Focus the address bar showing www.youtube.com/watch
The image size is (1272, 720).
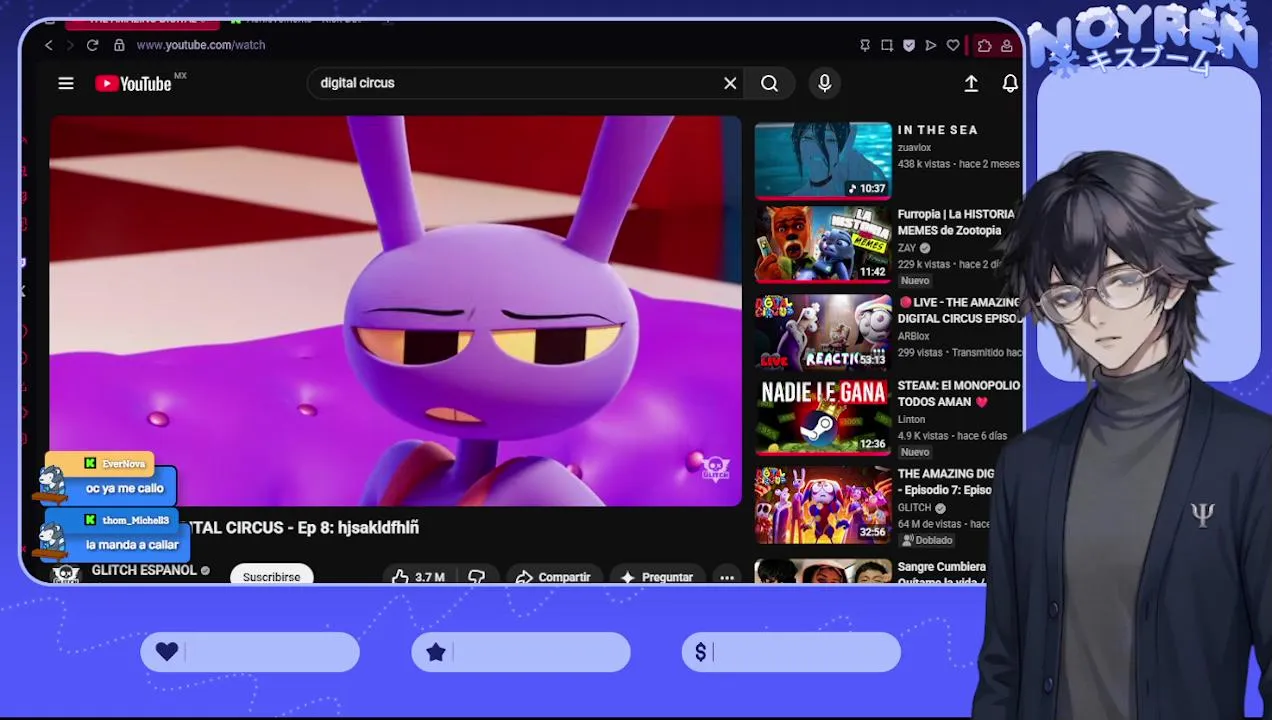[201, 45]
